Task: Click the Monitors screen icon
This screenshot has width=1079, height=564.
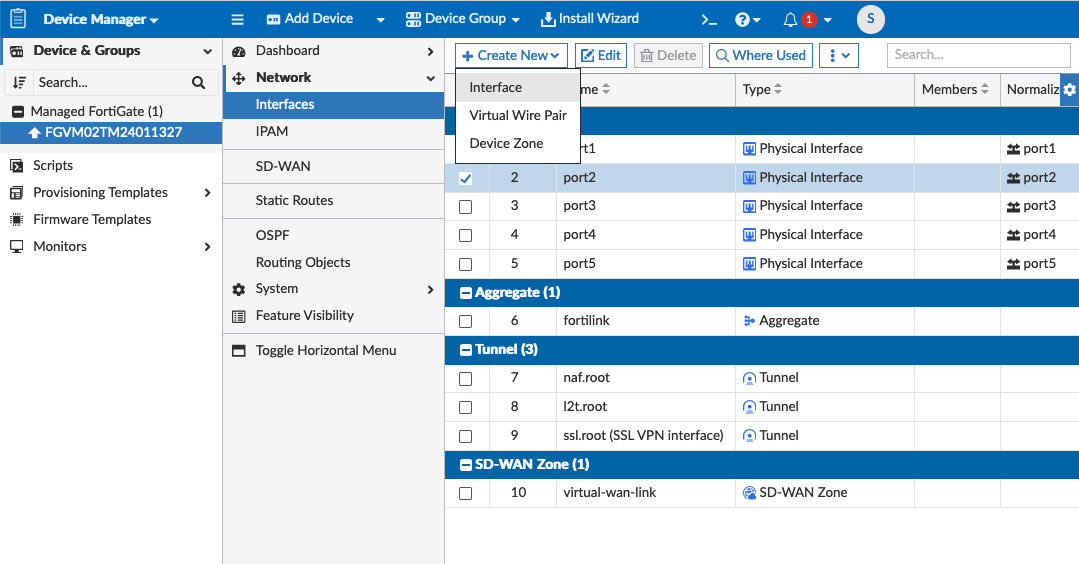Action: (x=17, y=247)
